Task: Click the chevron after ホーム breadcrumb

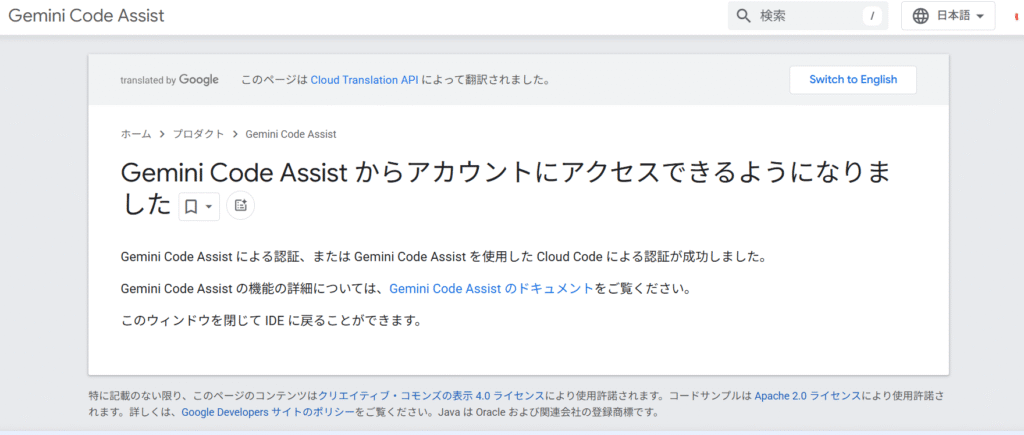Action: click(x=161, y=134)
